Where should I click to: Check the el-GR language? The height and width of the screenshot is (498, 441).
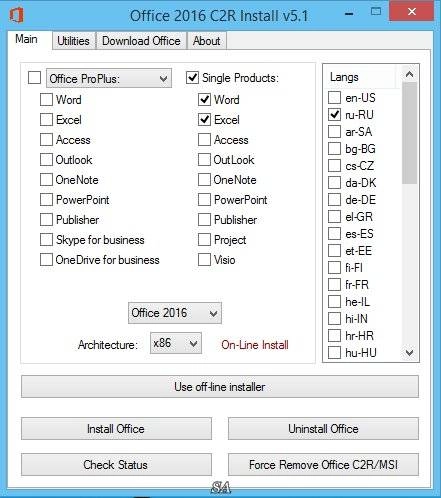click(334, 217)
